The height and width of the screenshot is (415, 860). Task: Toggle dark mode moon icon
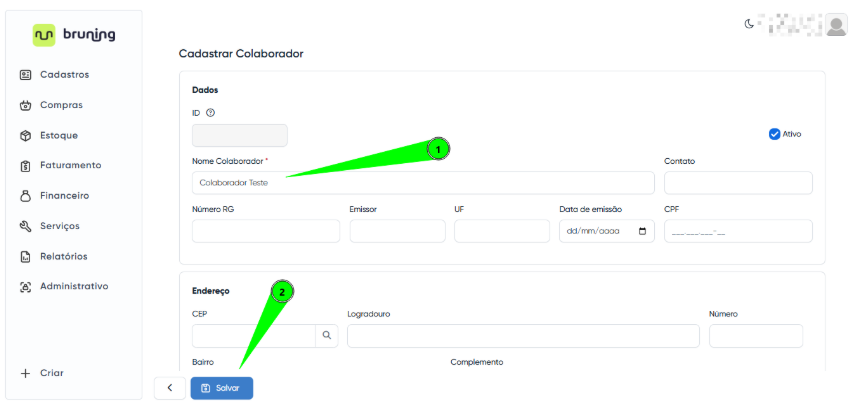coord(748,24)
